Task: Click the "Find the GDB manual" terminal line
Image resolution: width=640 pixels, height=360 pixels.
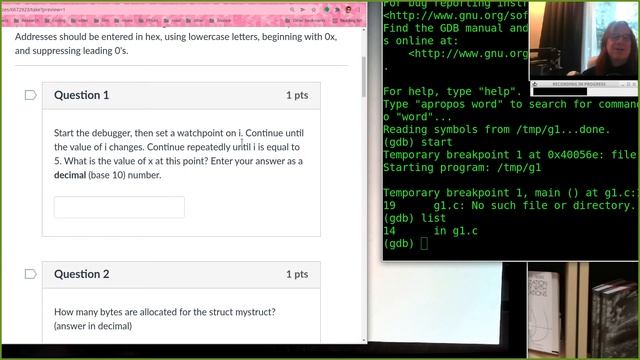Action: [x=456, y=28]
